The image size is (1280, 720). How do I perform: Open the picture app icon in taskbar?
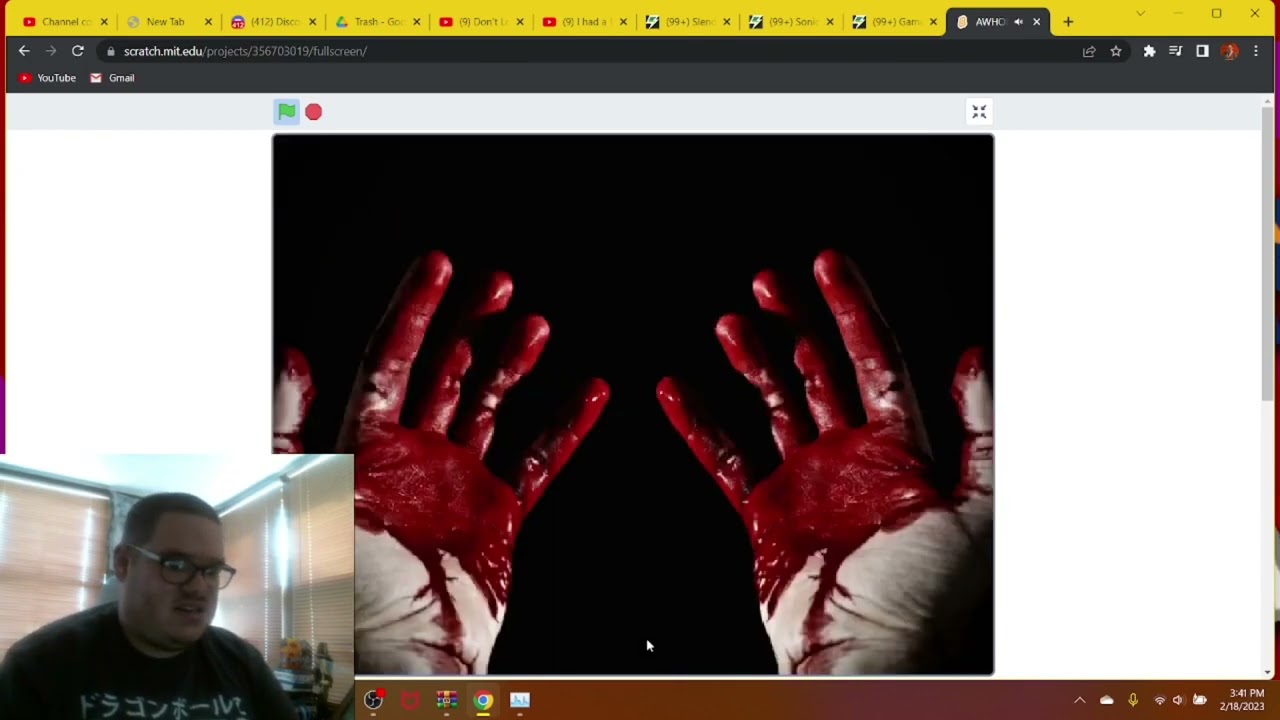(520, 700)
